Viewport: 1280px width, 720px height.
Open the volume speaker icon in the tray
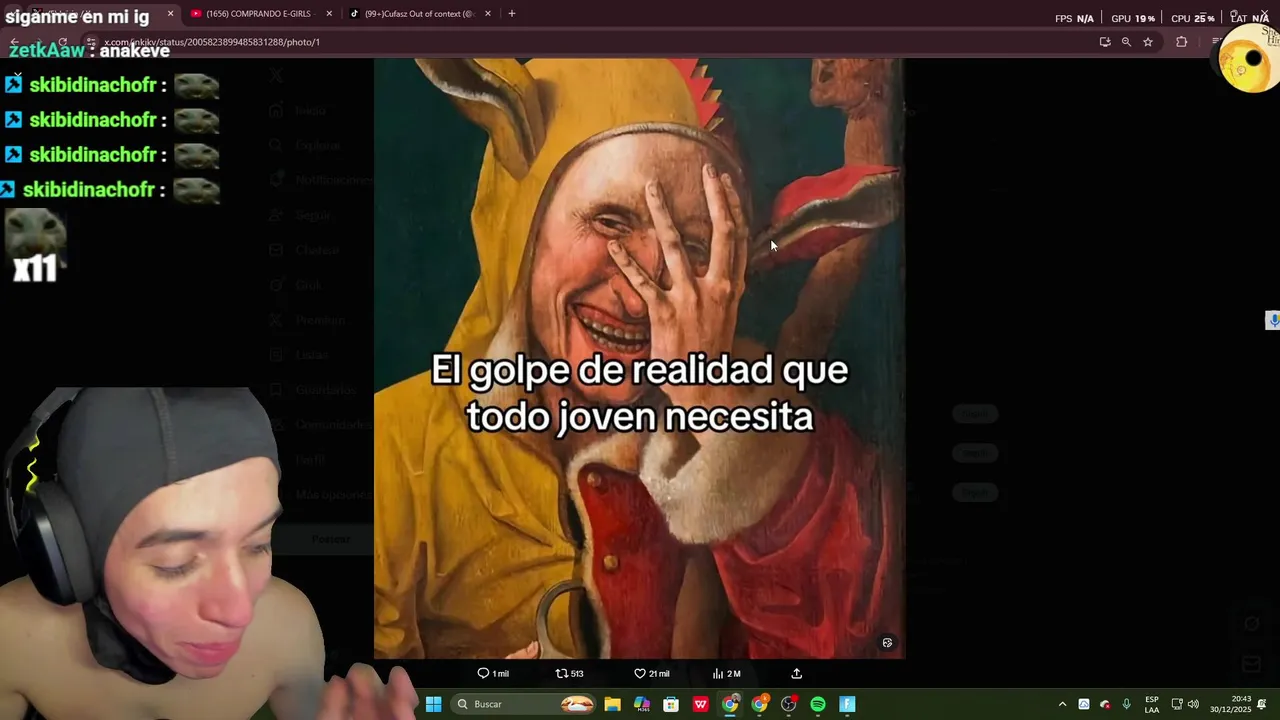pos(1193,704)
